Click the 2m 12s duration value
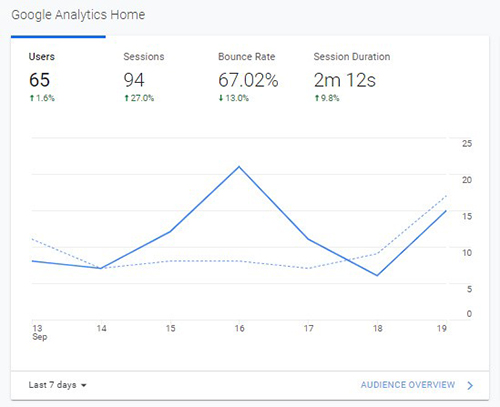The width and height of the screenshot is (500, 407). pyautogui.click(x=345, y=80)
